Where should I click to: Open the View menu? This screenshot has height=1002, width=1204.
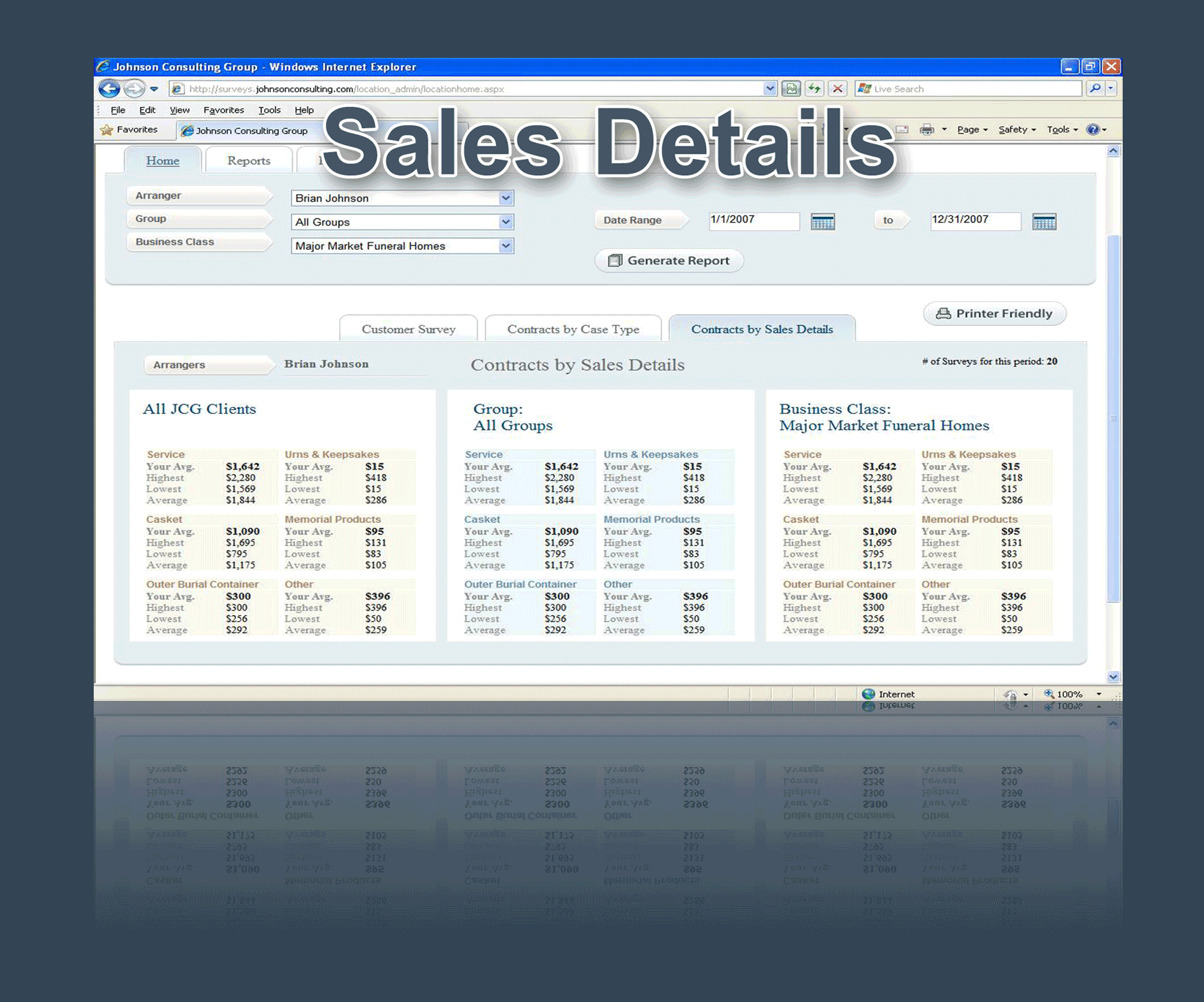tap(179, 110)
